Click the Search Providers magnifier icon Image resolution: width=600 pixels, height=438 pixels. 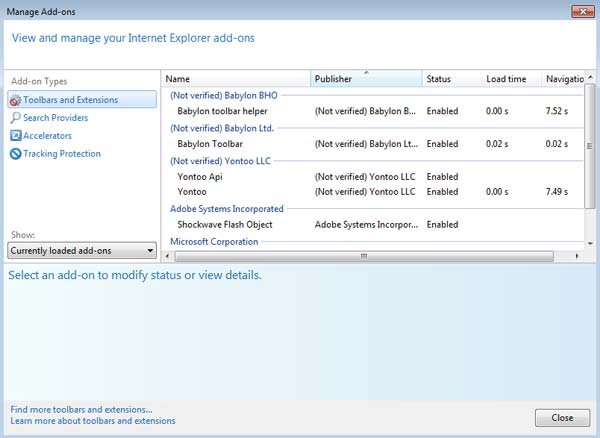(x=15, y=118)
